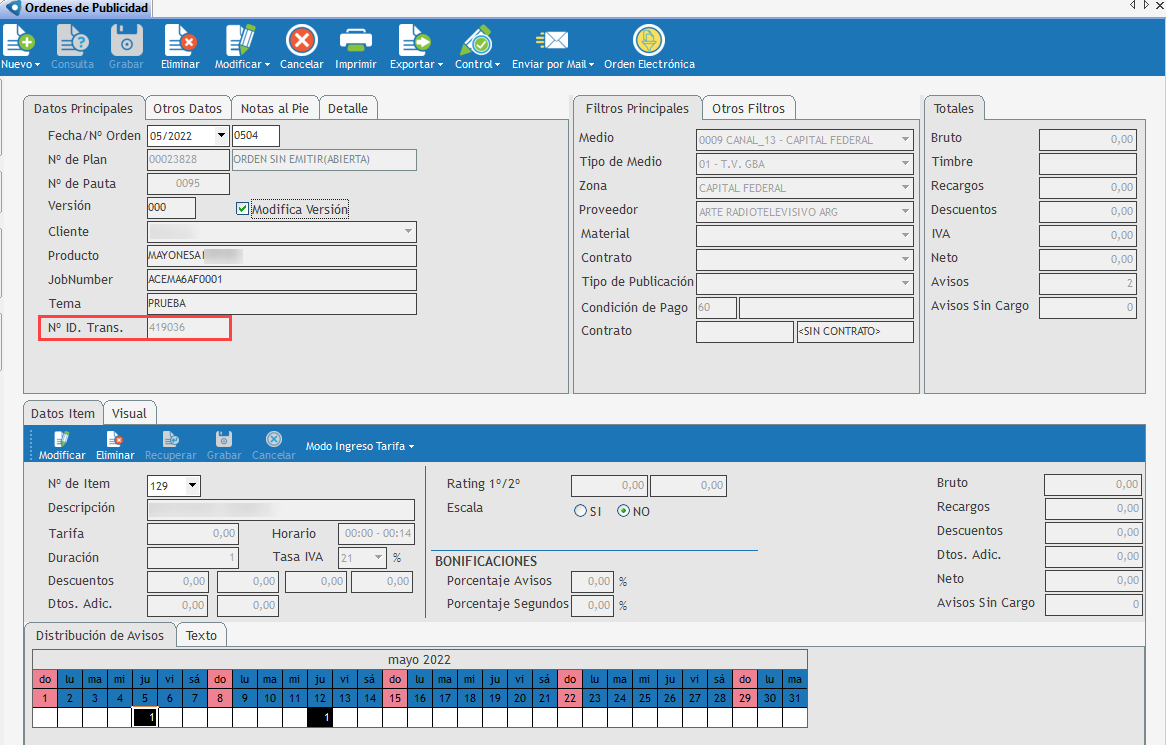Image resolution: width=1166 pixels, height=745 pixels.
Task: Click the Tema field showing PRUEBA
Action: [x=282, y=303]
